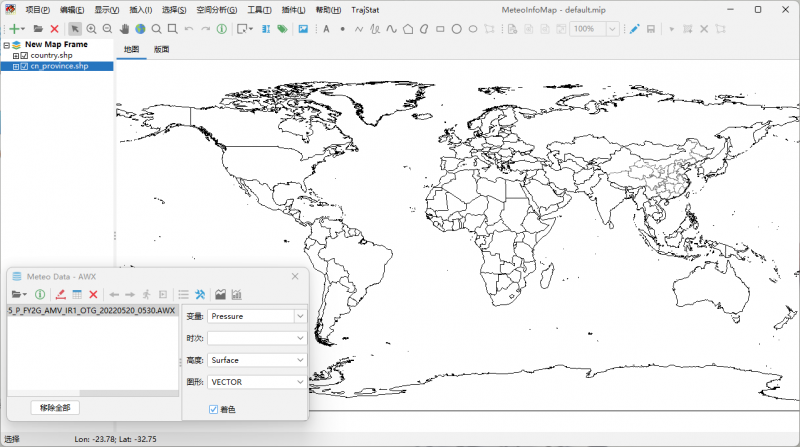Switch to the 版面 tab
Viewport: 800px width, 447px height.
161,49
